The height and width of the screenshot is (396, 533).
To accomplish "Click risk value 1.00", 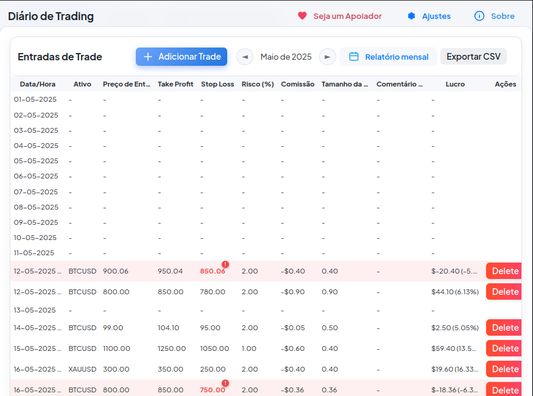I will point(249,348).
